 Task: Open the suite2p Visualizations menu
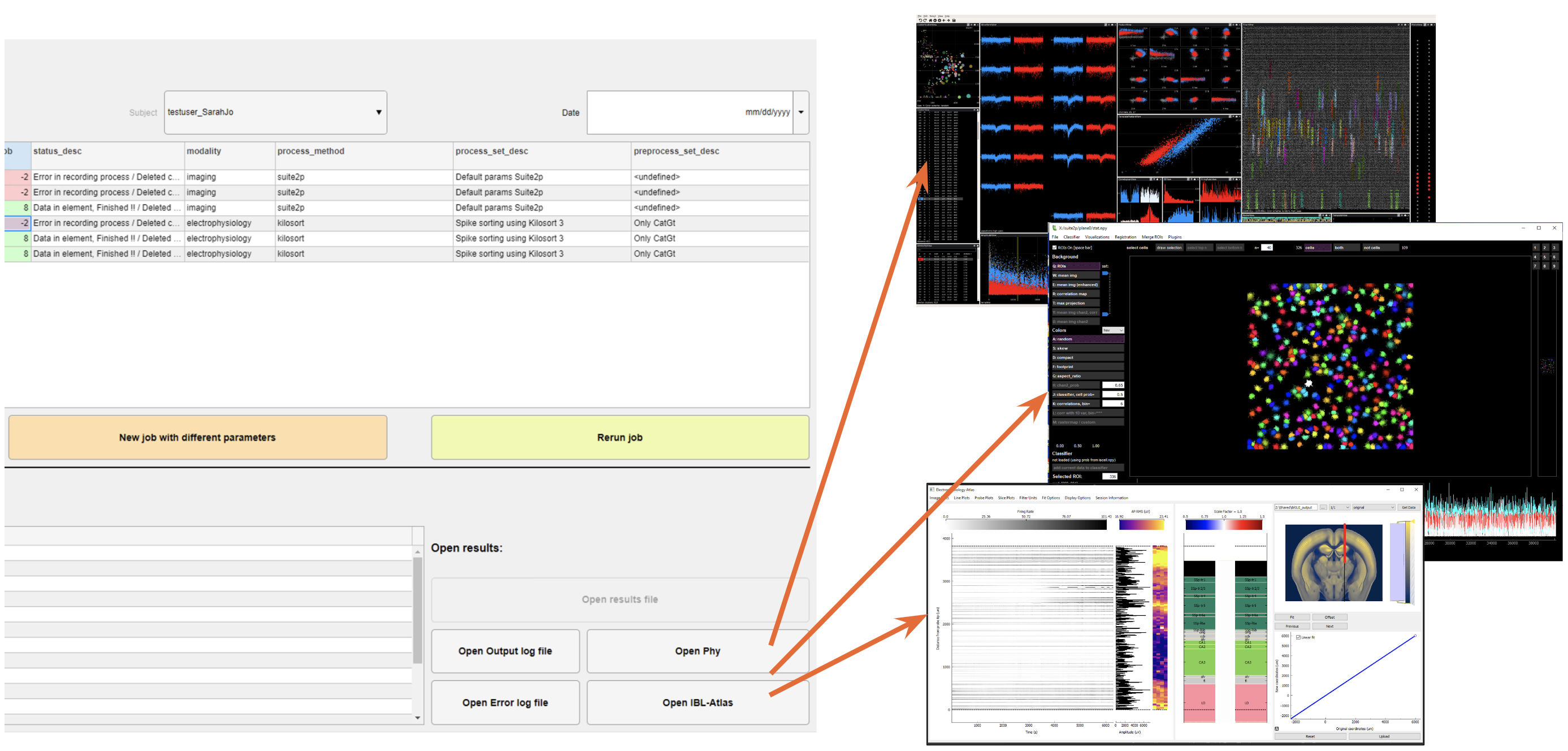(1098, 238)
